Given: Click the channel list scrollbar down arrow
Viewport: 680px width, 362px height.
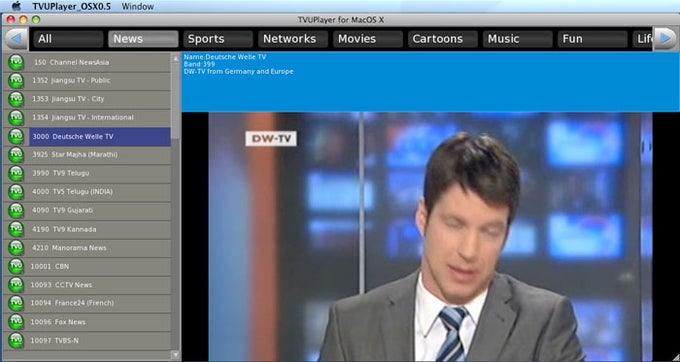Looking at the screenshot, I should click(x=176, y=355).
